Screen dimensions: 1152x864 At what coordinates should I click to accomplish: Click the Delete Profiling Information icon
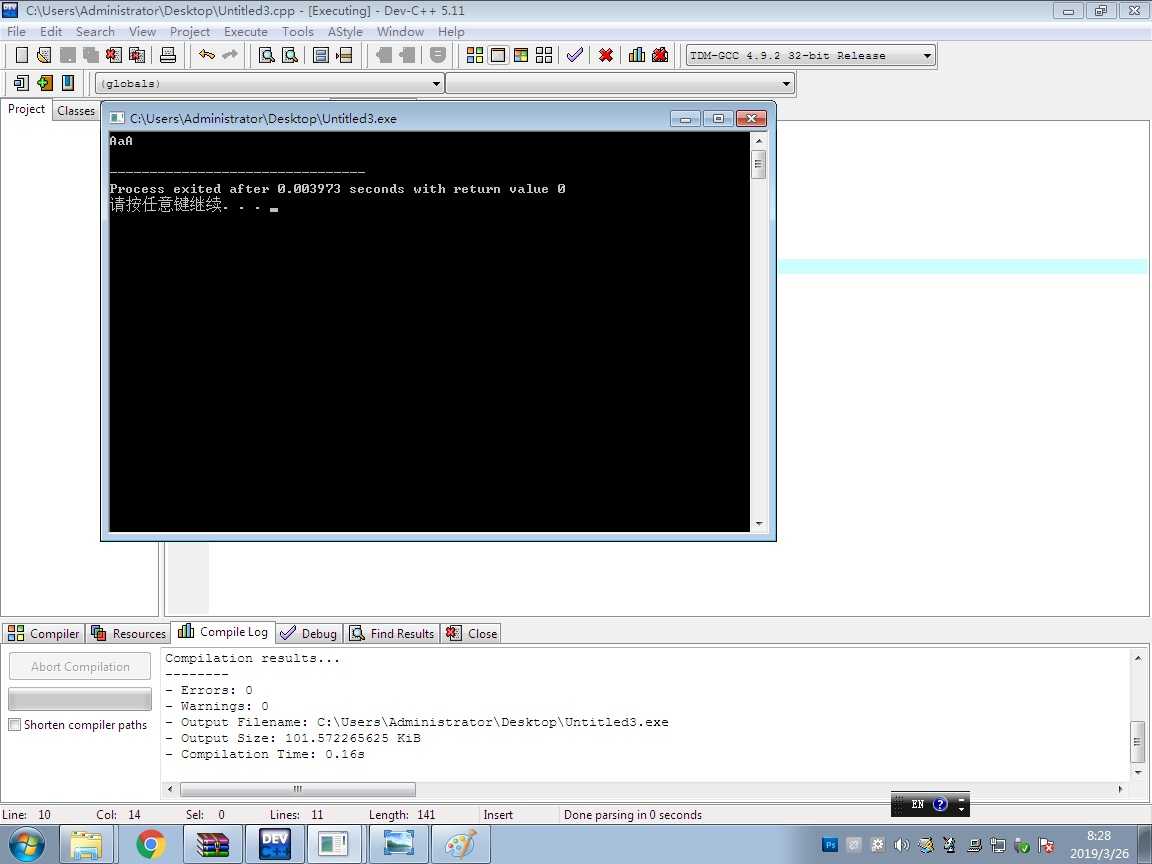pyautogui.click(x=660, y=55)
